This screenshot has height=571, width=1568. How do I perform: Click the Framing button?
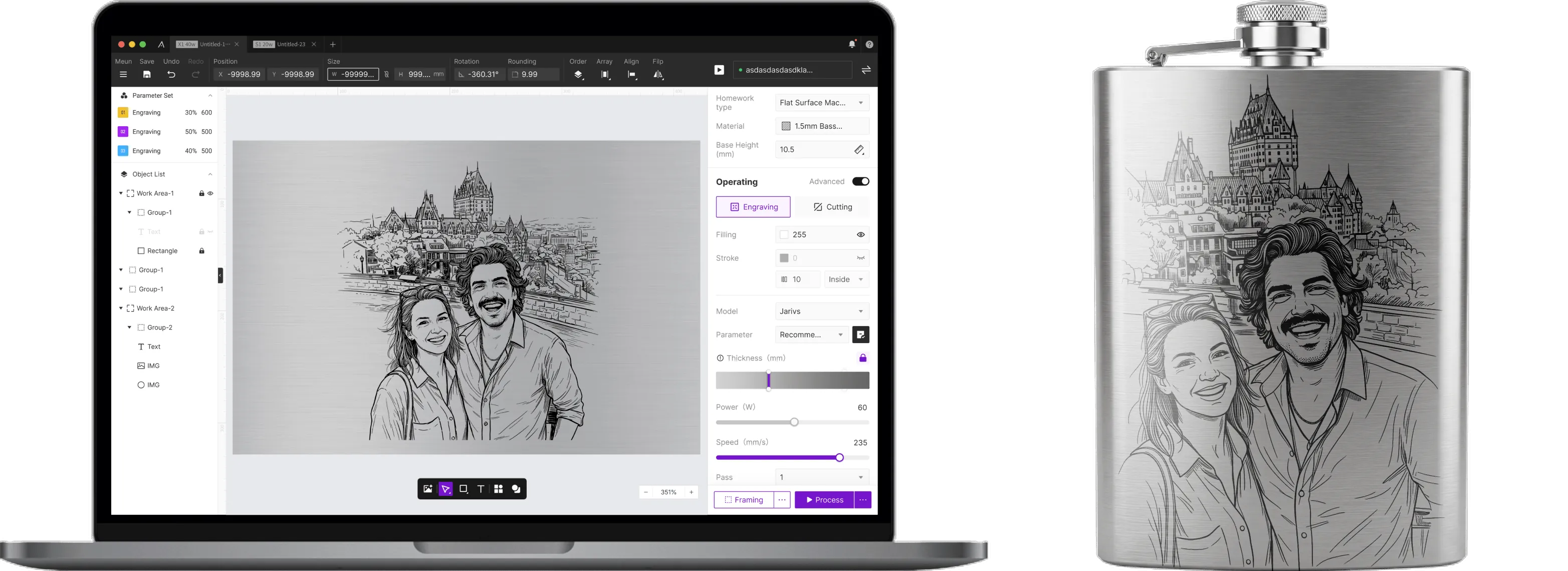[x=743, y=500]
